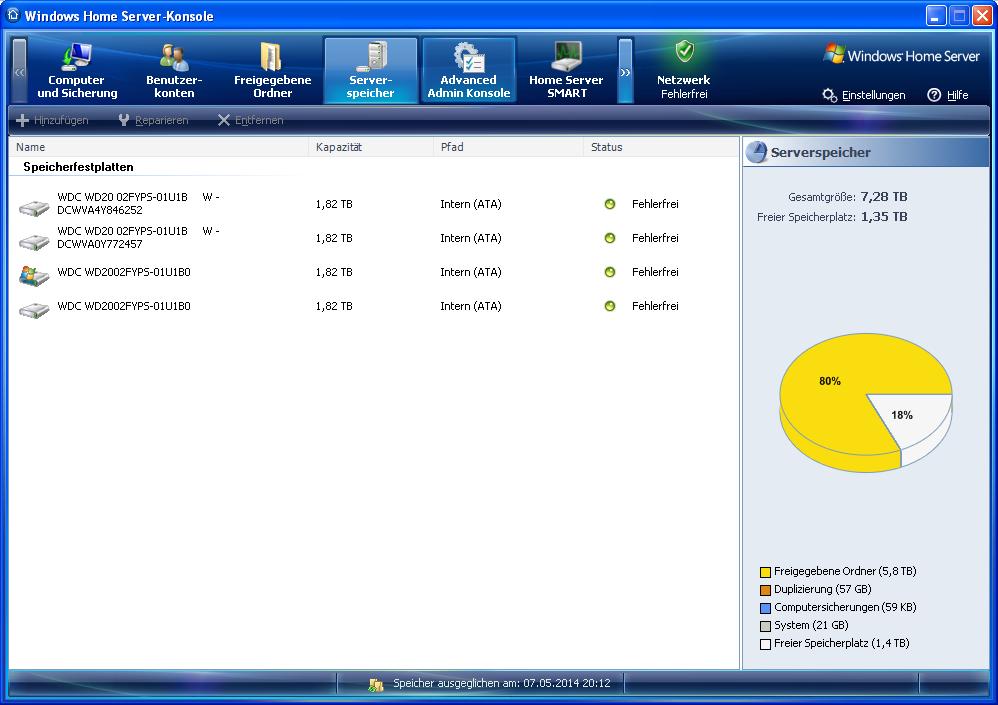The image size is (998, 705).
Task: Click yellow Freigegebene Ordner legend swatch
Action: pyautogui.click(x=766, y=572)
